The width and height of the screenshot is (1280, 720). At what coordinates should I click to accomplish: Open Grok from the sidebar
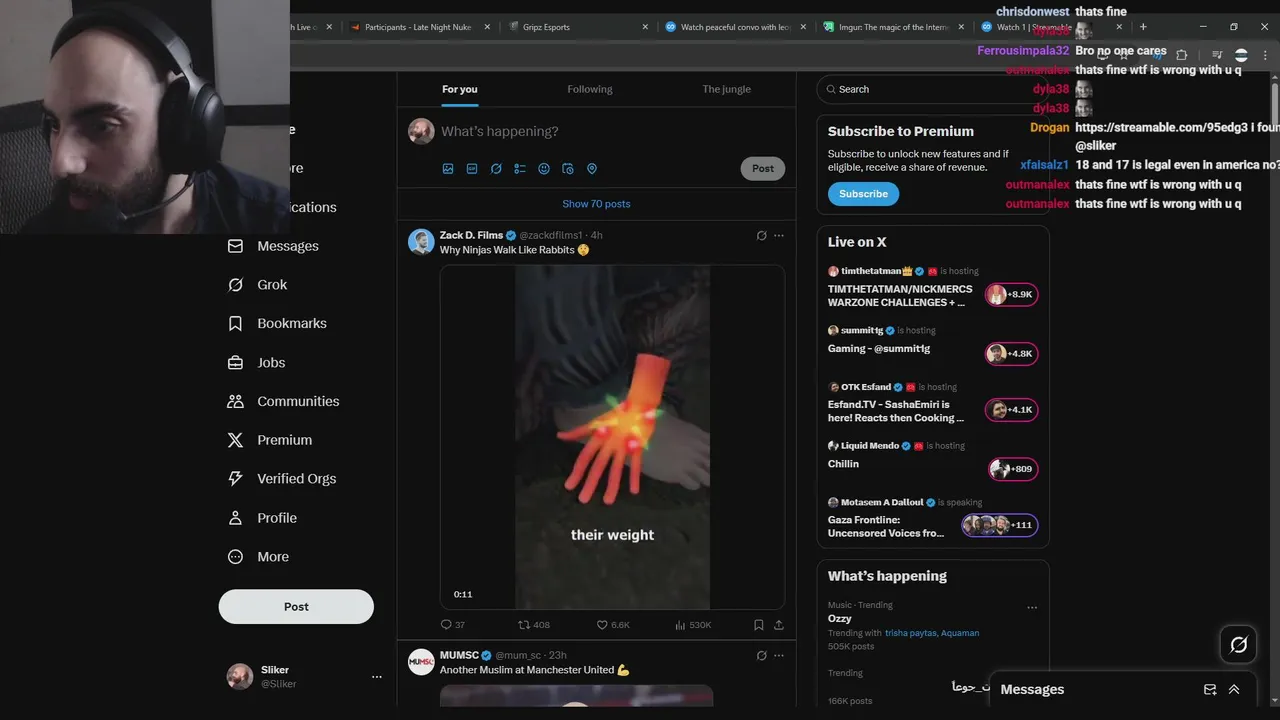[x=257, y=285]
